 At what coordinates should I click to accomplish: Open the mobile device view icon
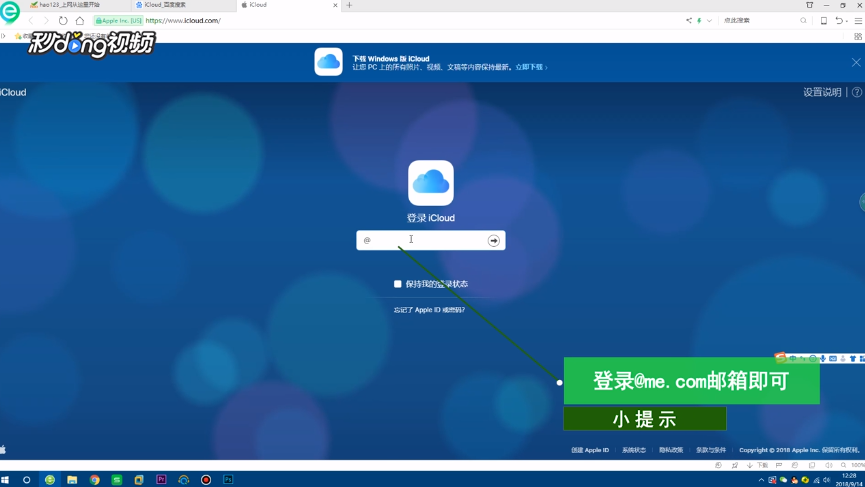(x=824, y=20)
